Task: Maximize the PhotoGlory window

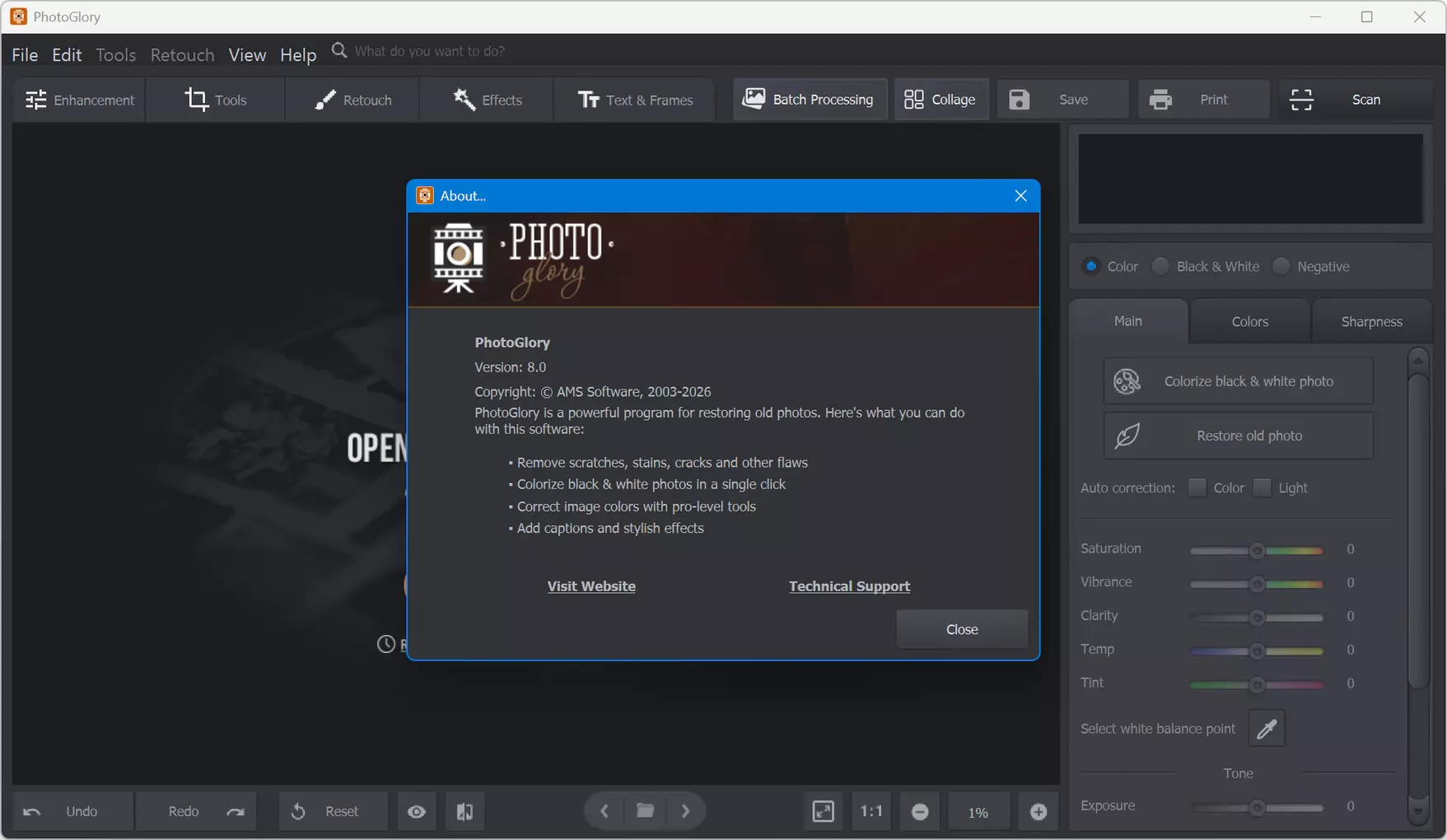Action: pyautogui.click(x=1367, y=16)
